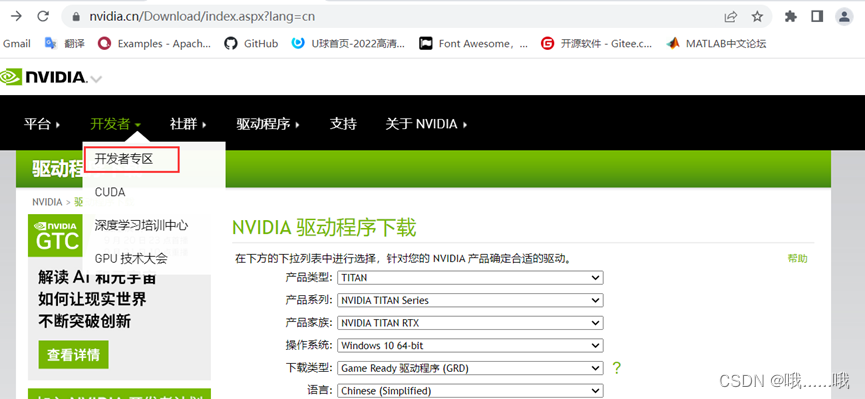Click the share page icon
The height and width of the screenshot is (399, 865).
(730, 17)
